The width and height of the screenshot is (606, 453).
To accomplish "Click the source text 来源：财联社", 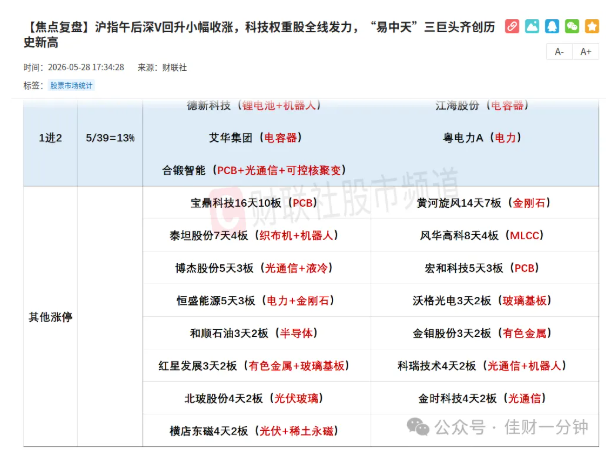I will (162, 68).
